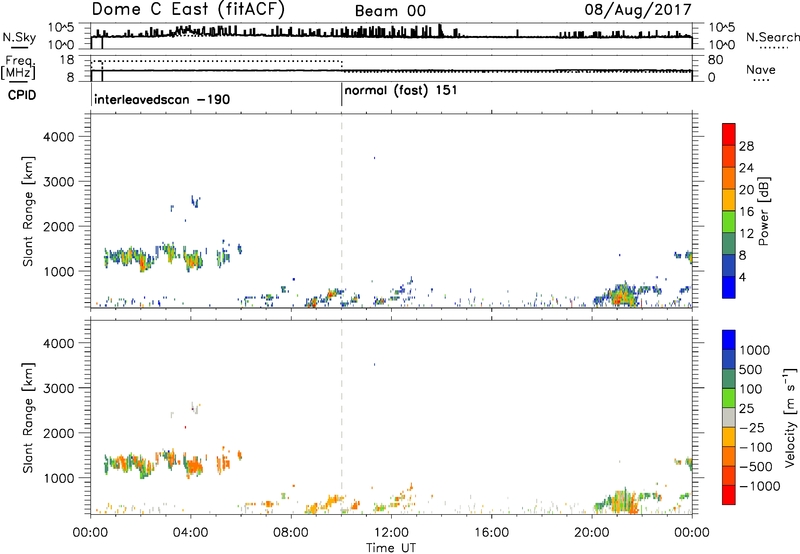
Task: Click the '-1000' tick on velocity scale
Action: (x=759, y=486)
